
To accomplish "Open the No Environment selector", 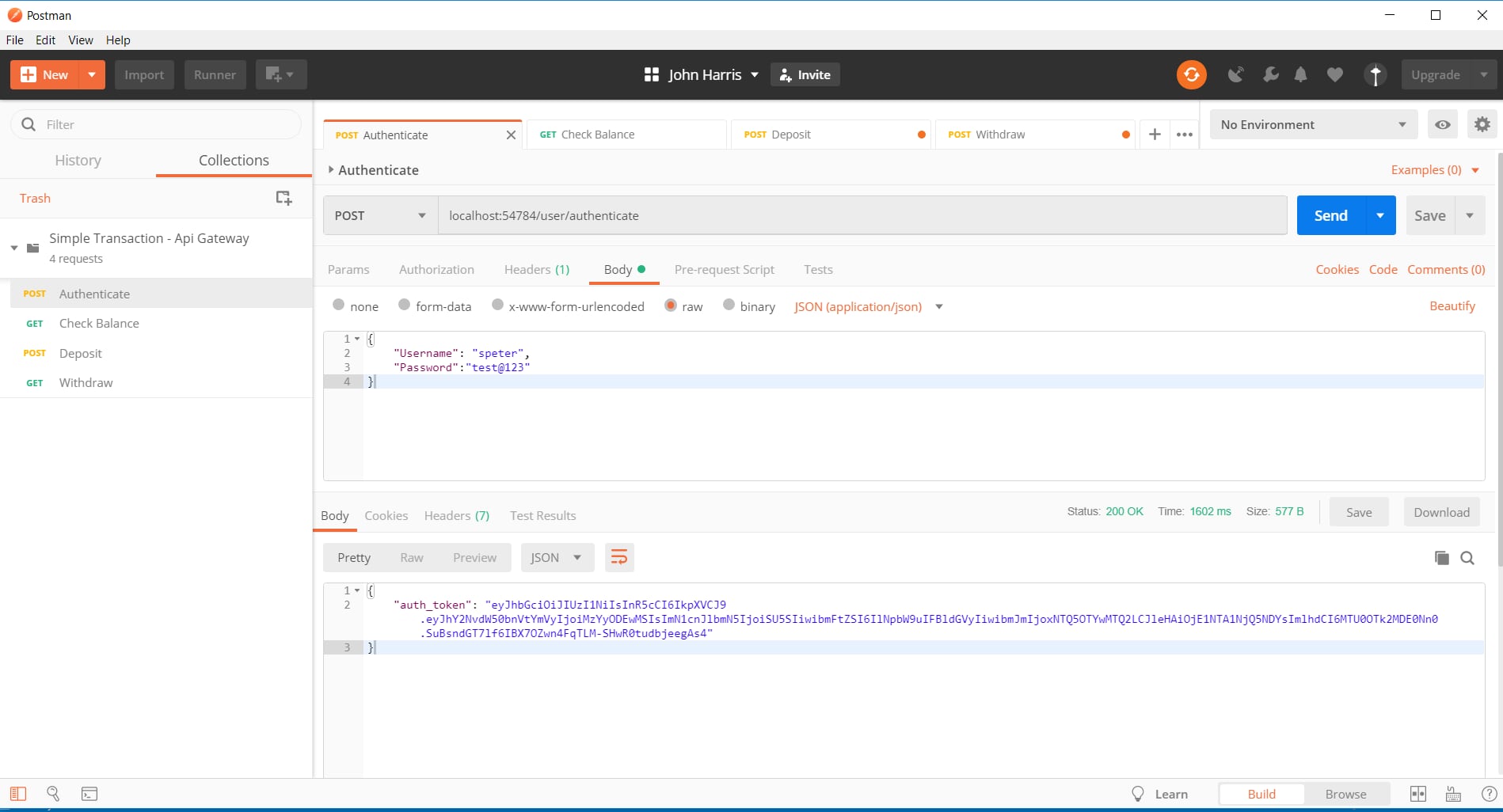I will pos(1313,124).
